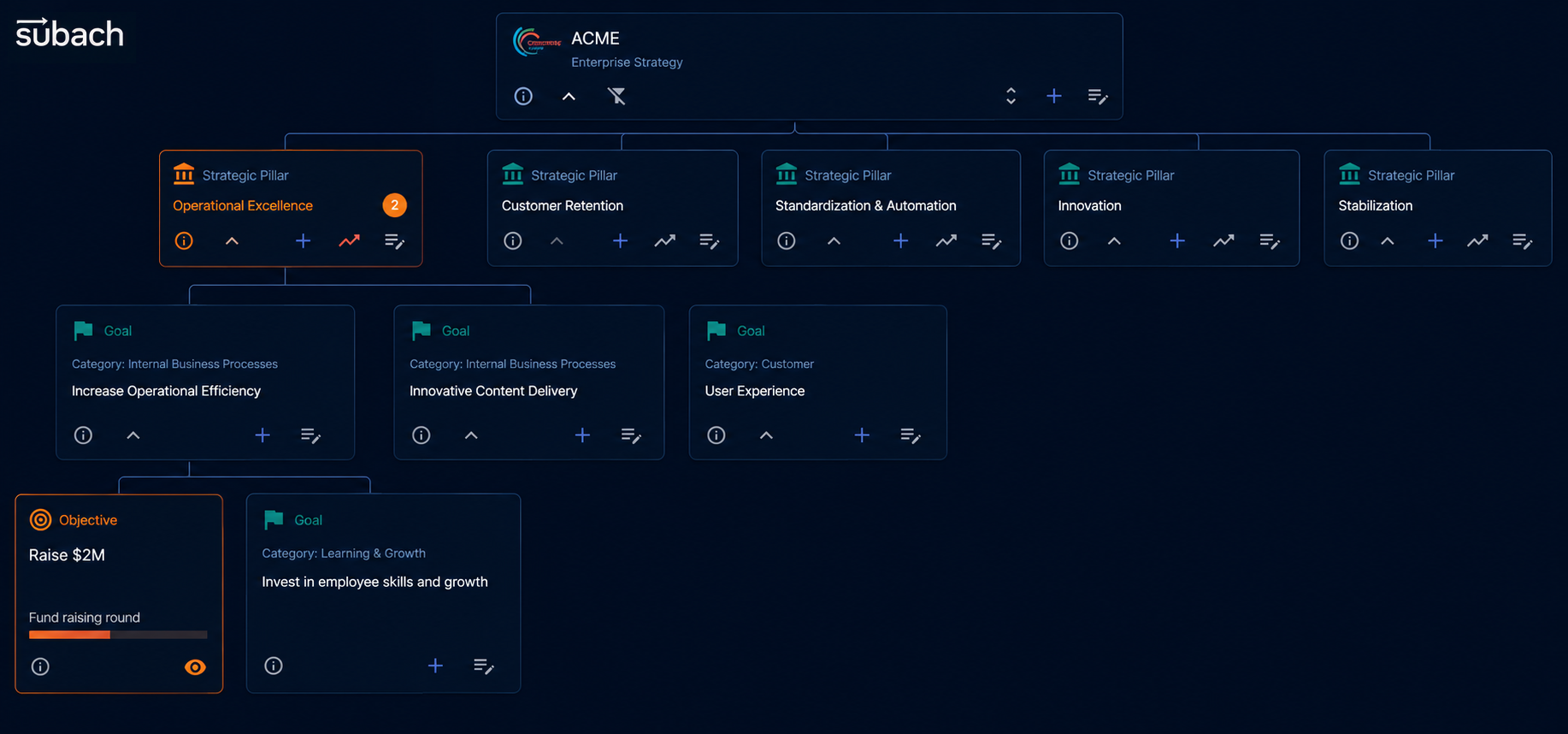View Innovation trend chart
Viewport: 1568px width, 734px height.
[x=1223, y=241]
